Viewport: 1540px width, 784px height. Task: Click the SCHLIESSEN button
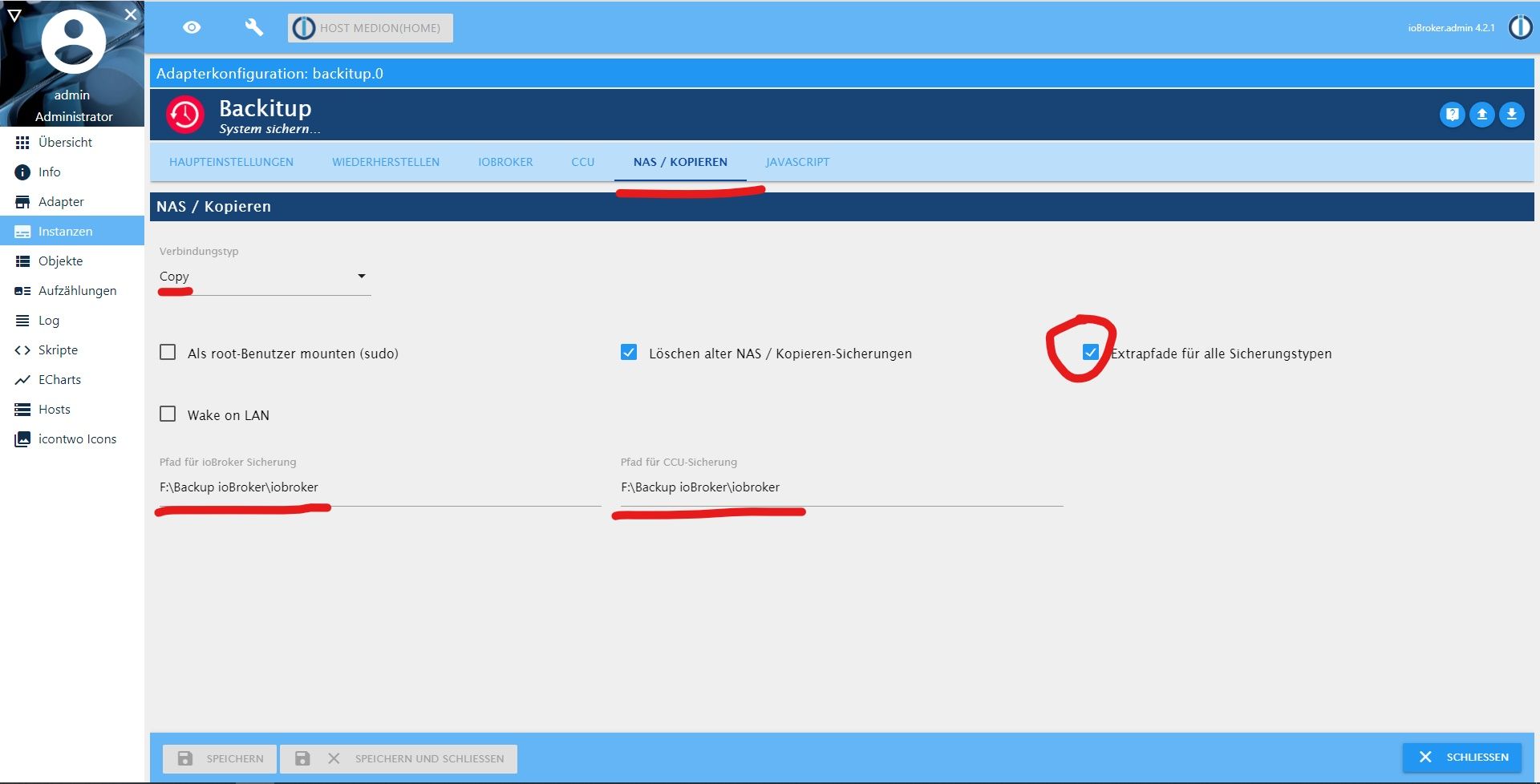click(1462, 758)
